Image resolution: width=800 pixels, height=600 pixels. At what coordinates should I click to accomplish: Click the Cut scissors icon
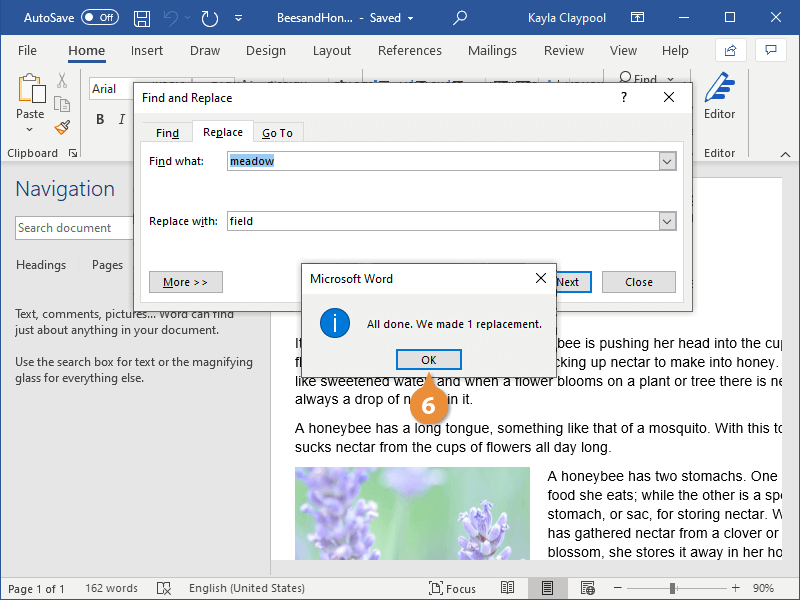[x=62, y=81]
